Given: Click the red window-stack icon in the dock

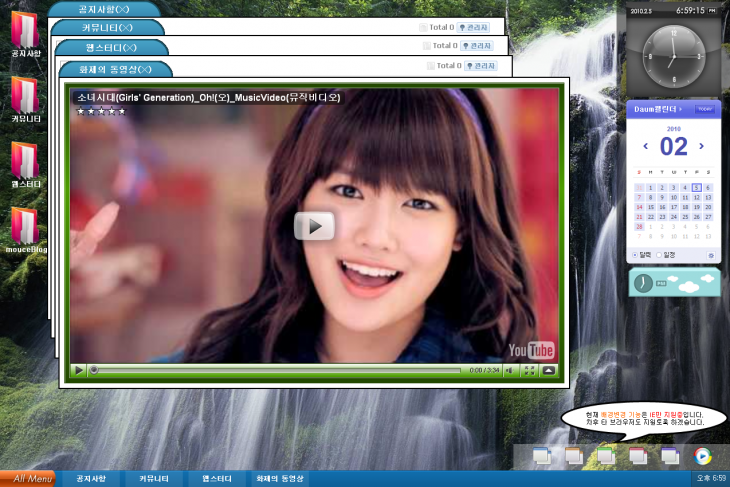Looking at the screenshot, I should coord(638,456).
